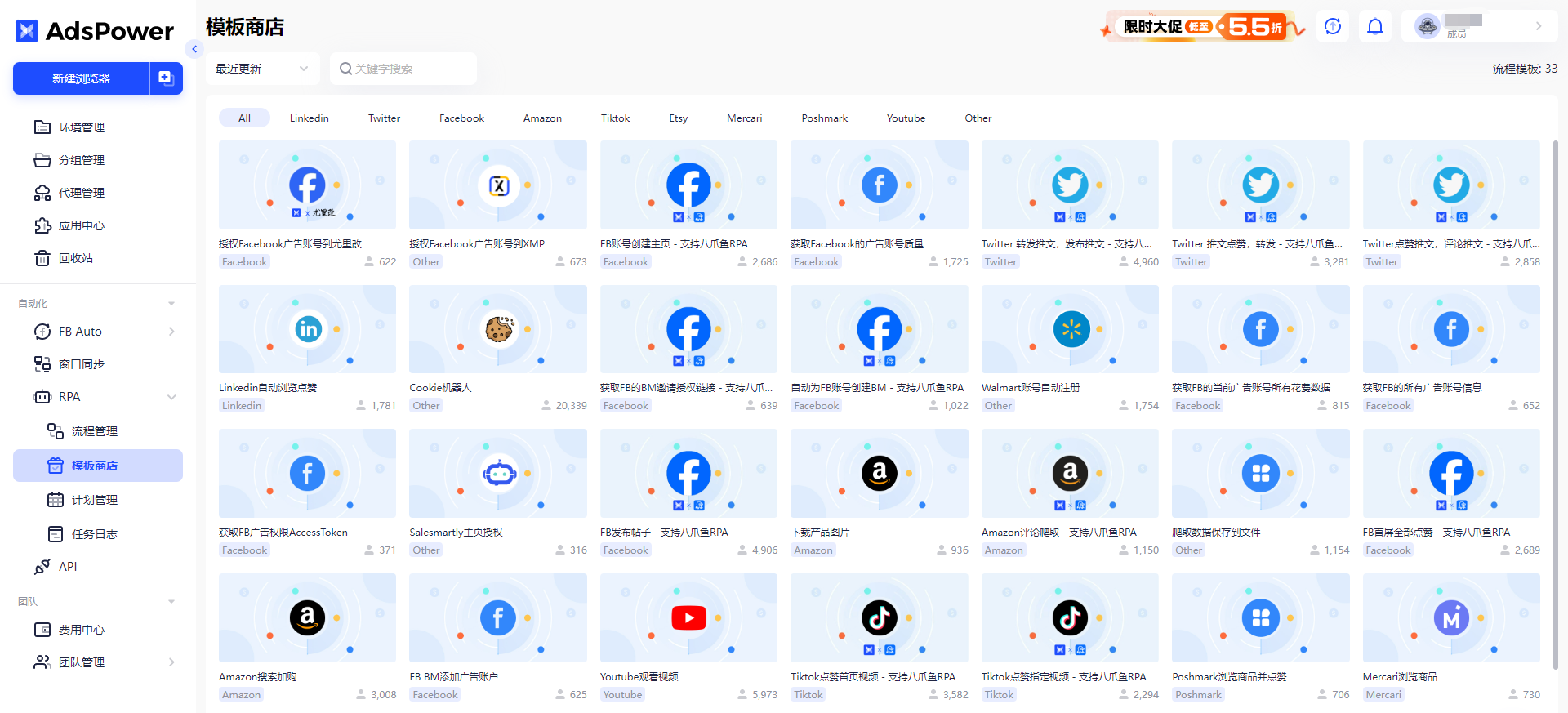
Task: Open the Walmart账号自动注册 template thumbnail
Action: click(x=1070, y=329)
